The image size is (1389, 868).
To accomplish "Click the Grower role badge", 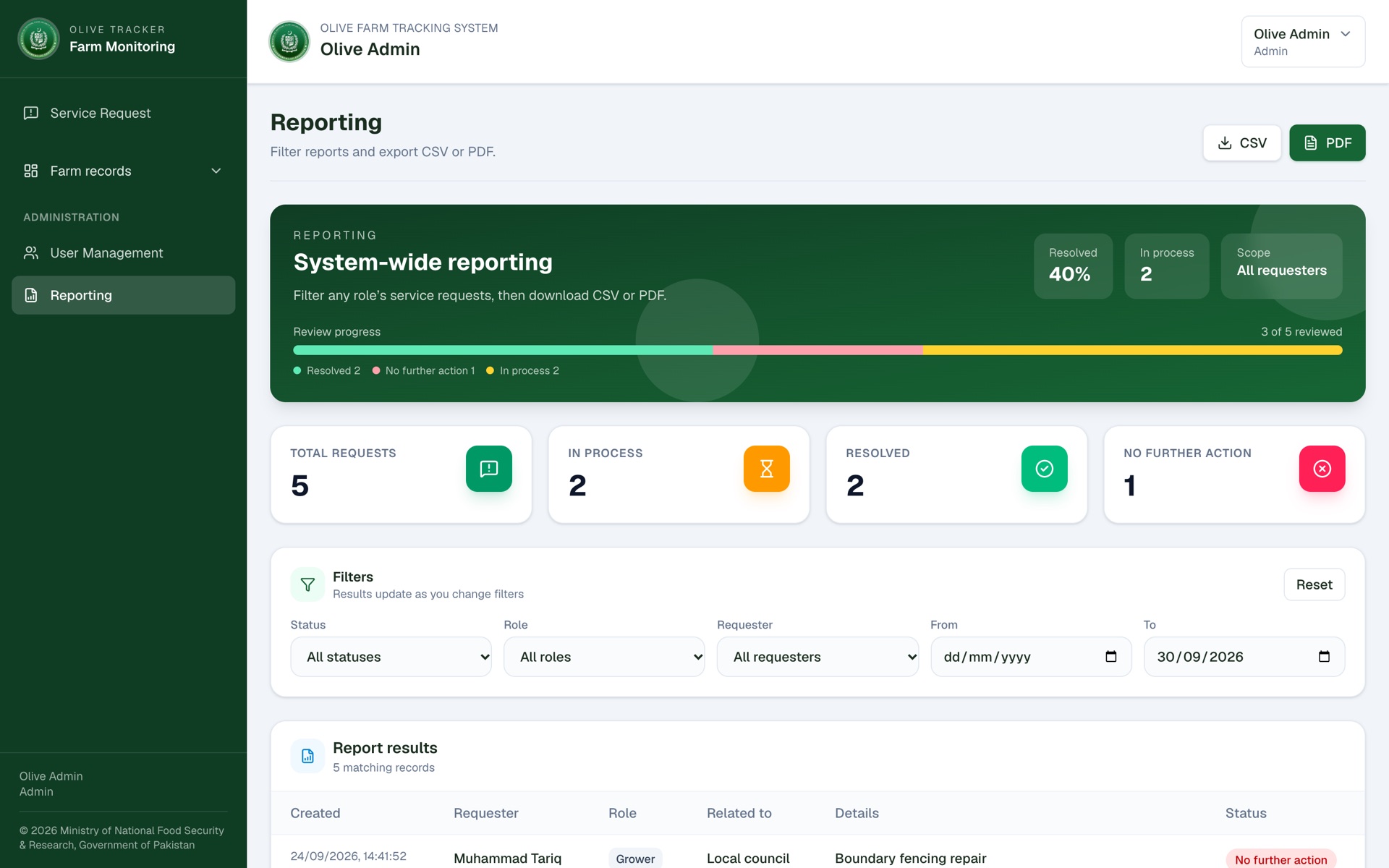I will point(635,859).
